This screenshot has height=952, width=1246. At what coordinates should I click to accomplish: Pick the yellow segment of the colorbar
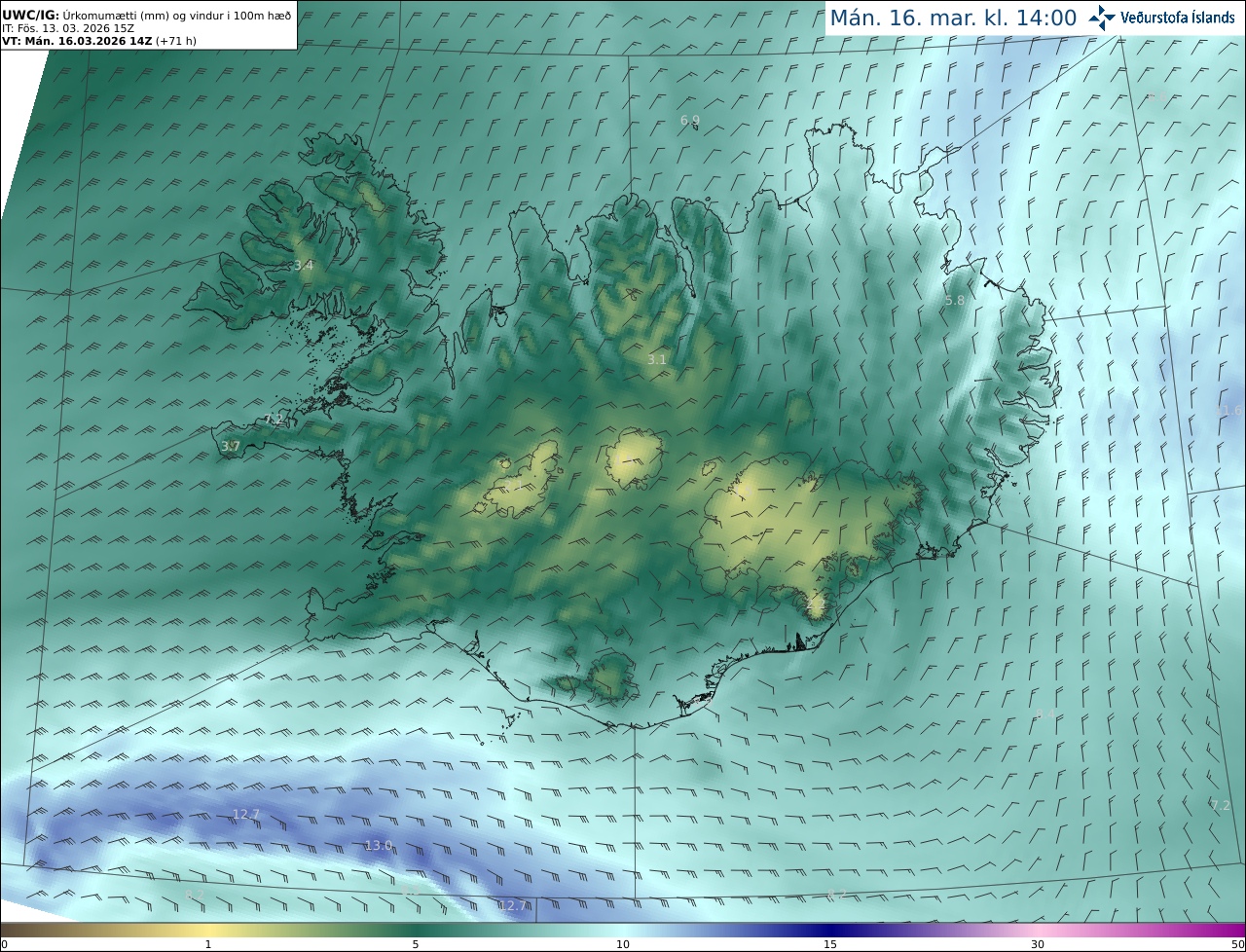(208, 930)
